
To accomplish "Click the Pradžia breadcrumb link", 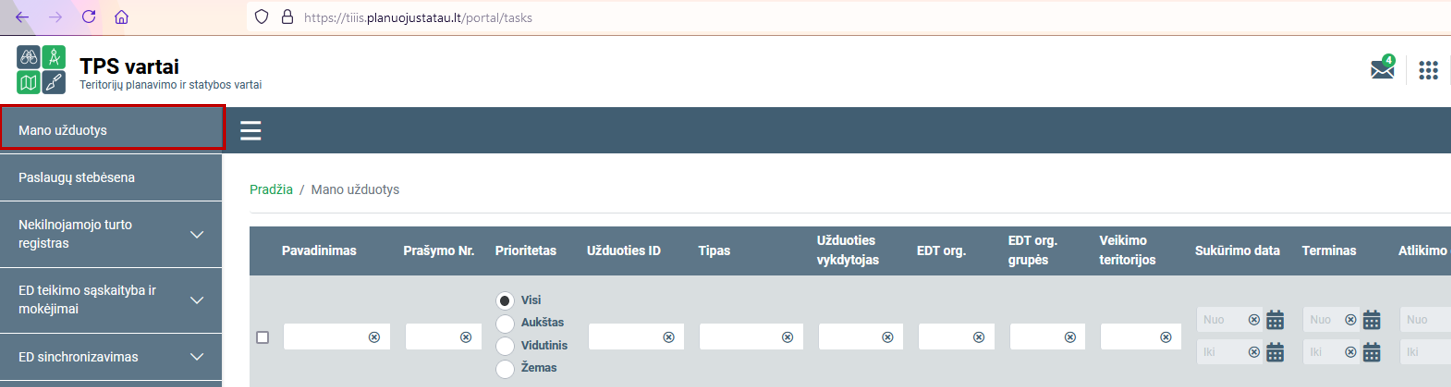I will [271, 189].
